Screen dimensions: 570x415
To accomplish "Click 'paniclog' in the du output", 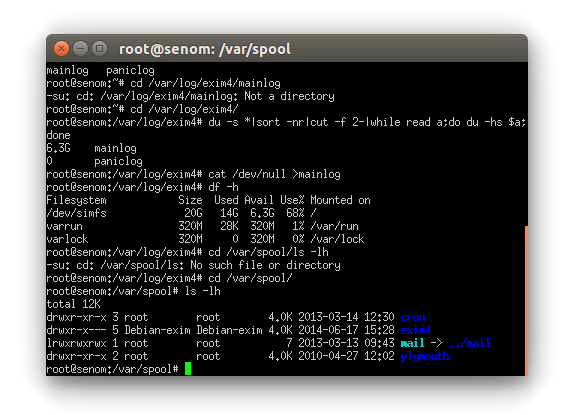I will coord(118,161).
